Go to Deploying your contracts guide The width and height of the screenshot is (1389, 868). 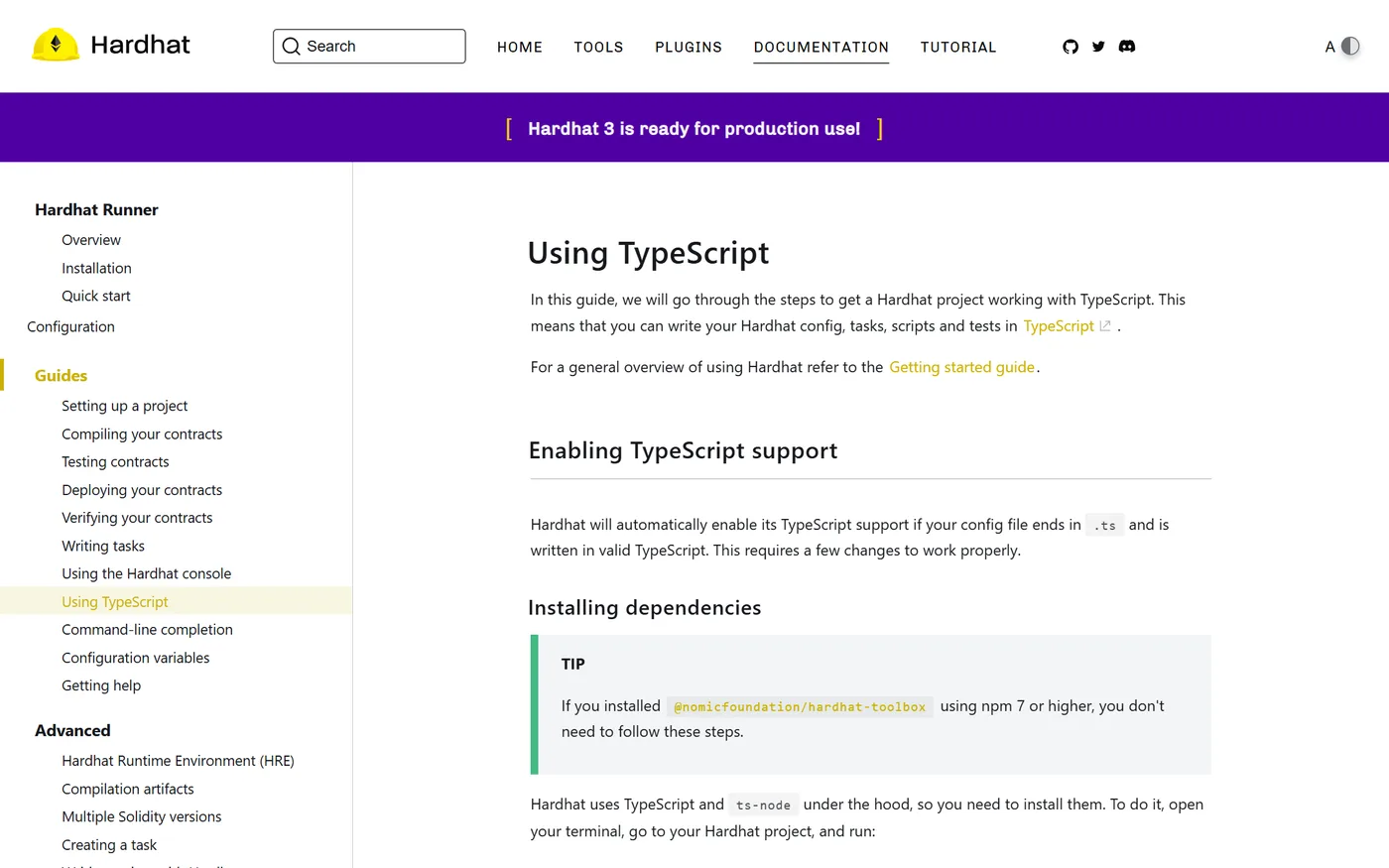pyautogui.click(x=142, y=490)
